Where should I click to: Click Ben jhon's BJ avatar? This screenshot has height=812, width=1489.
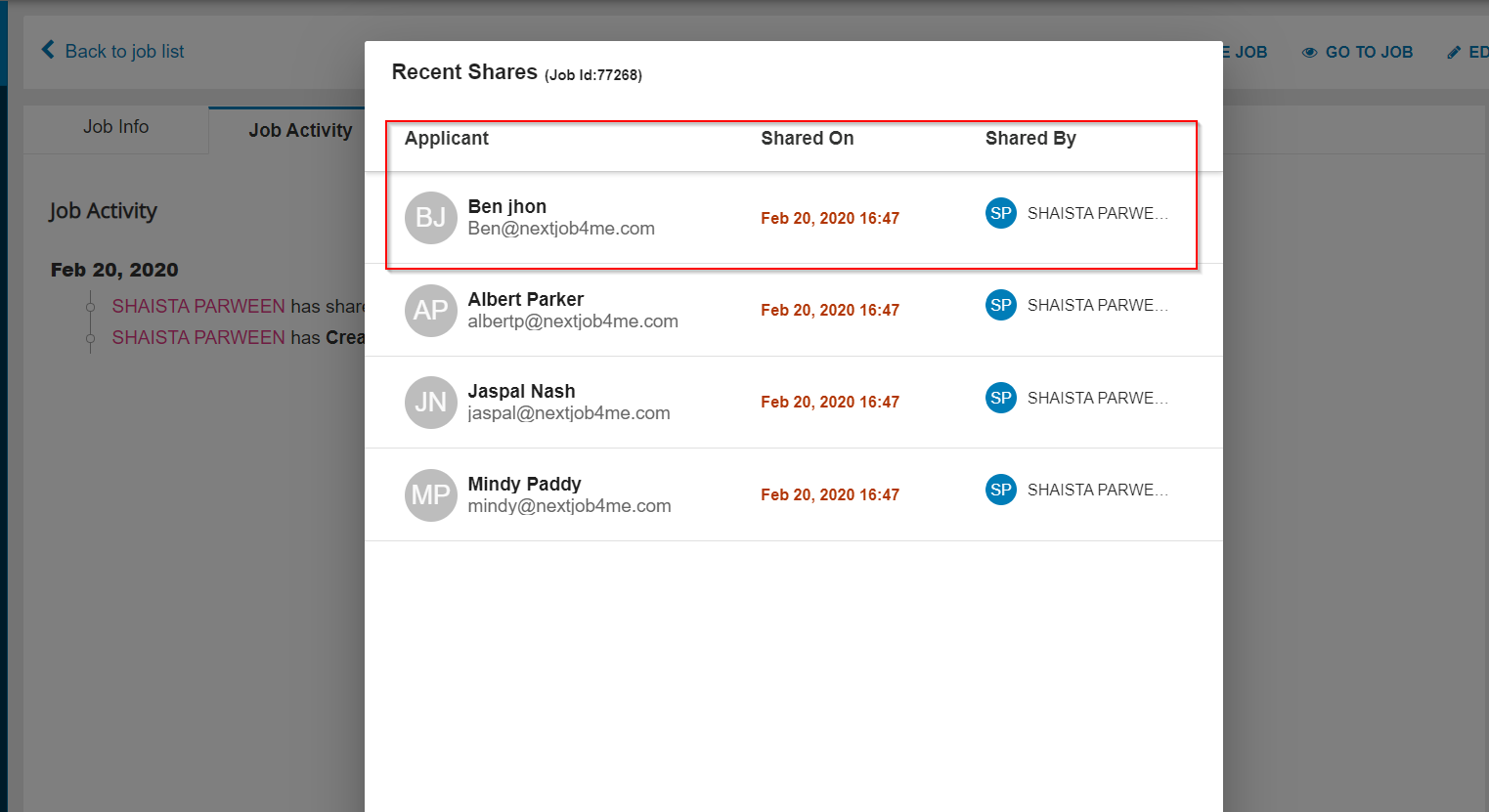coord(430,217)
